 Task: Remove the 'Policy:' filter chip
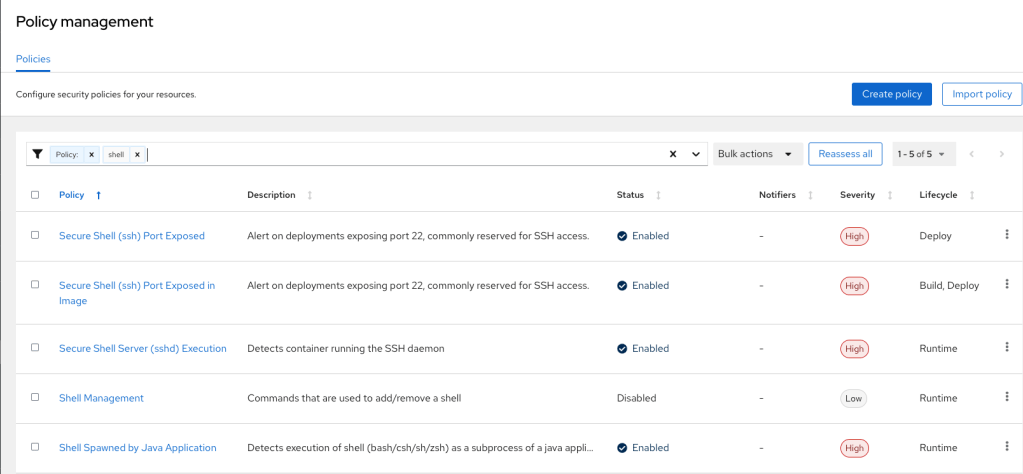click(91, 155)
